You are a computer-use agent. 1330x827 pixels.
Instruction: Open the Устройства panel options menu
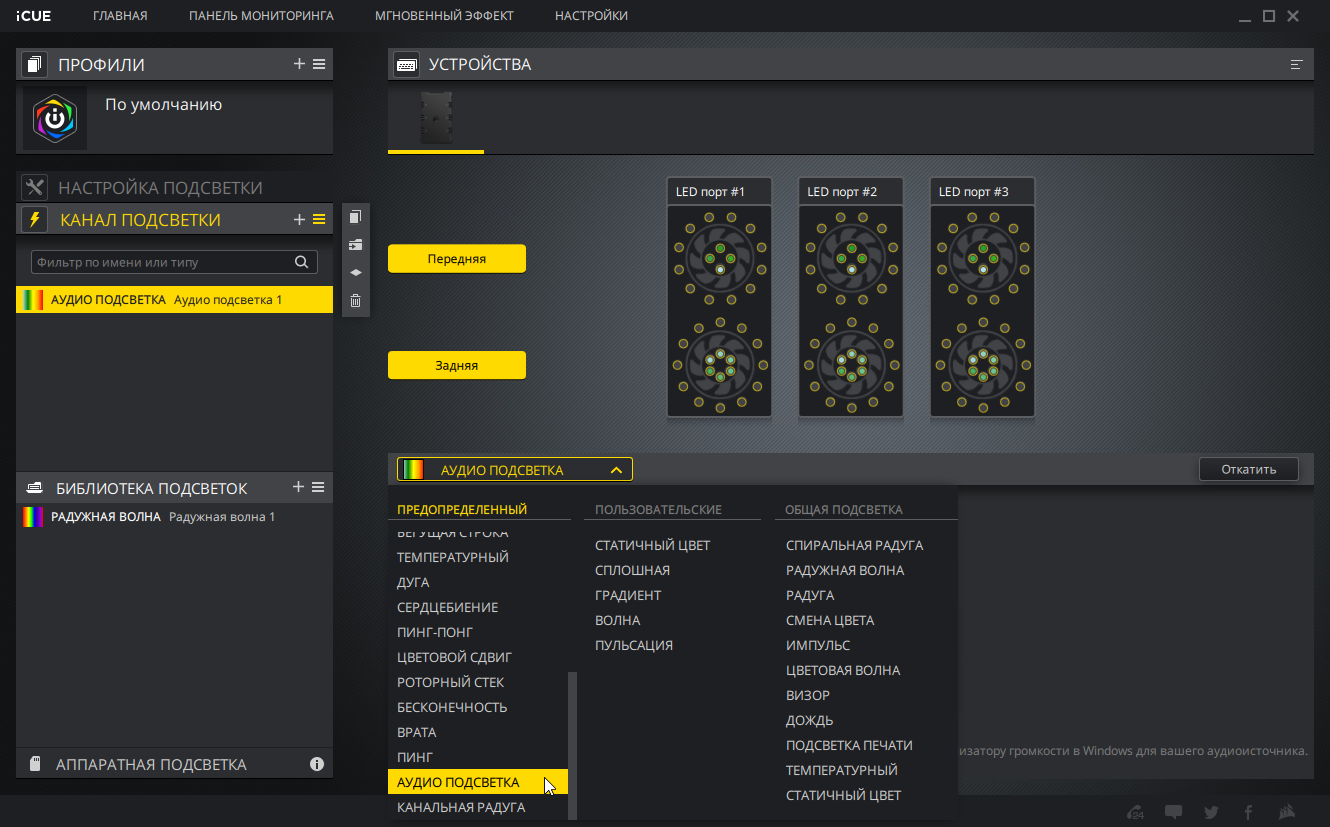tap(1297, 65)
